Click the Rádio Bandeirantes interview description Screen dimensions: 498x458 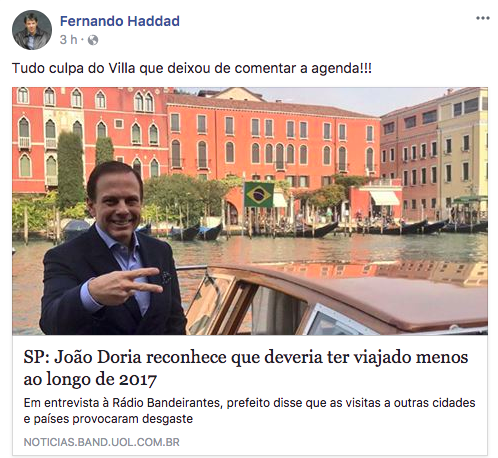pos(249,411)
